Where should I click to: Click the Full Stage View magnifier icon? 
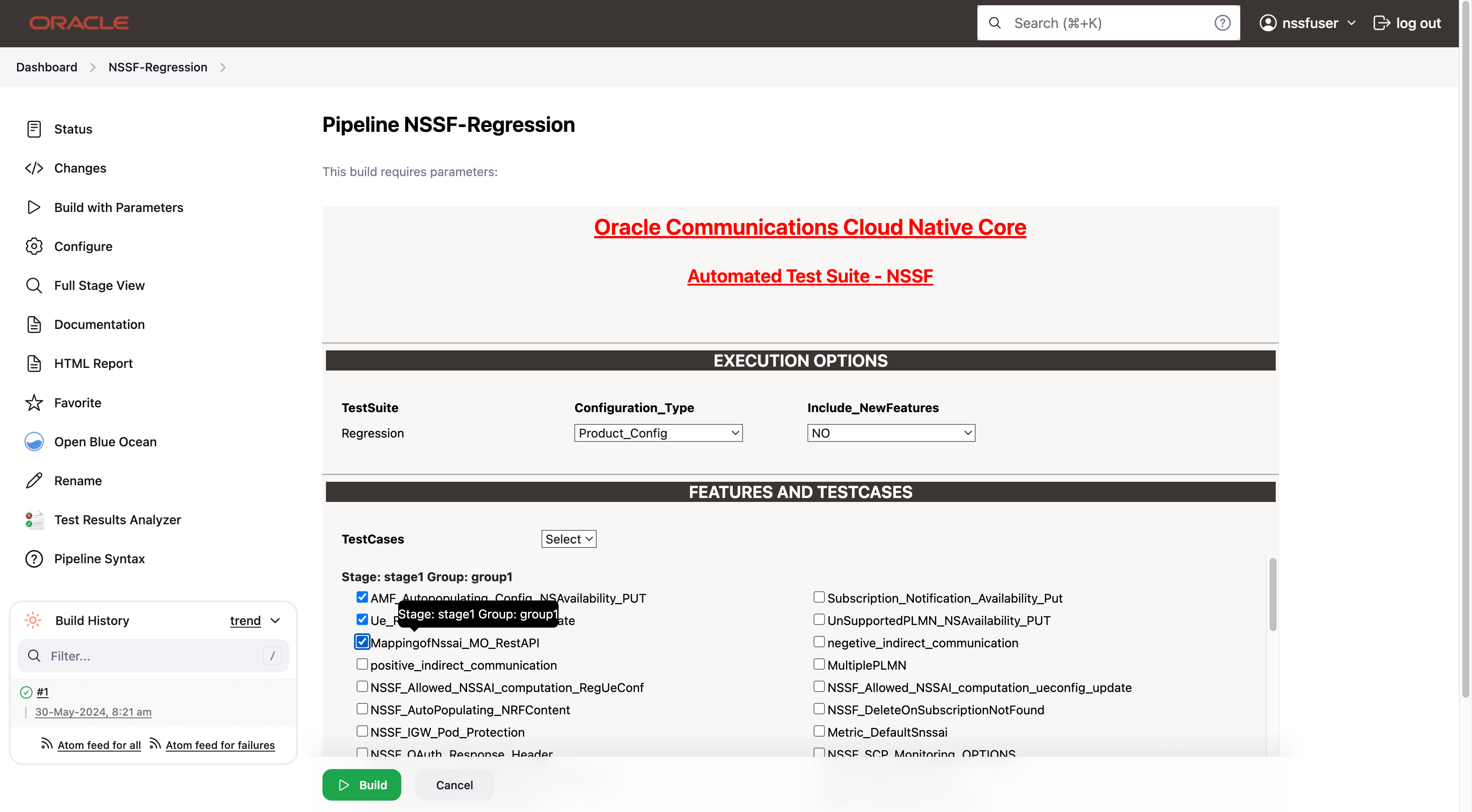[x=34, y=285]
